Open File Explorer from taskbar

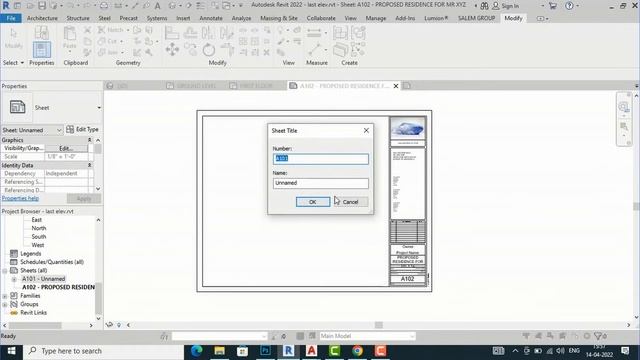point(220,351)
